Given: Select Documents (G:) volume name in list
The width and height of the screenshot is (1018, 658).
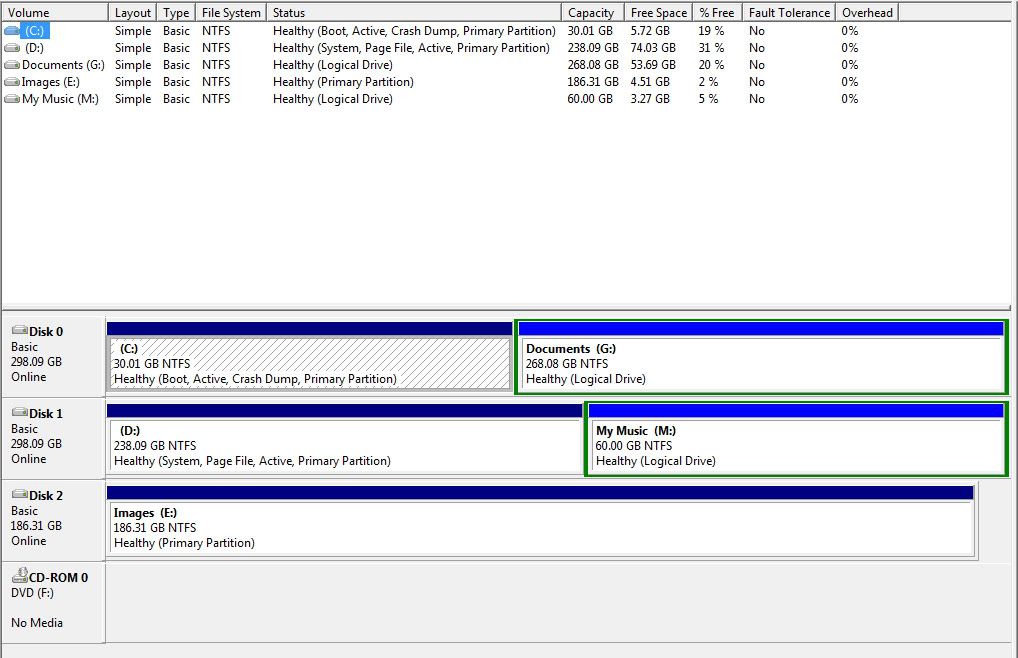Looking at the screenshot, I should [x=63, y=65].
